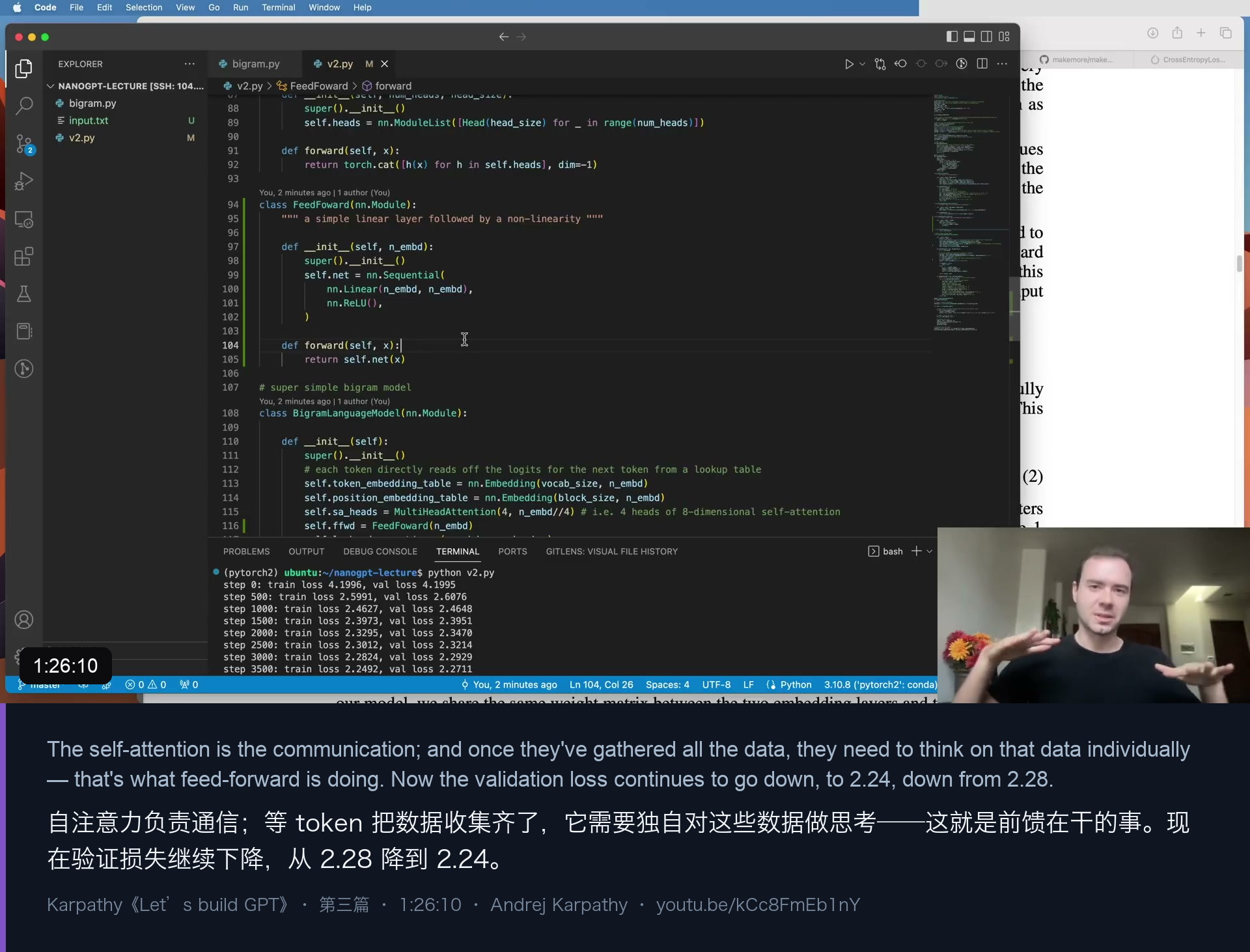Open the Testing flask view
Viewport: 1250px width, 952px height.
(x=24, y=294)
